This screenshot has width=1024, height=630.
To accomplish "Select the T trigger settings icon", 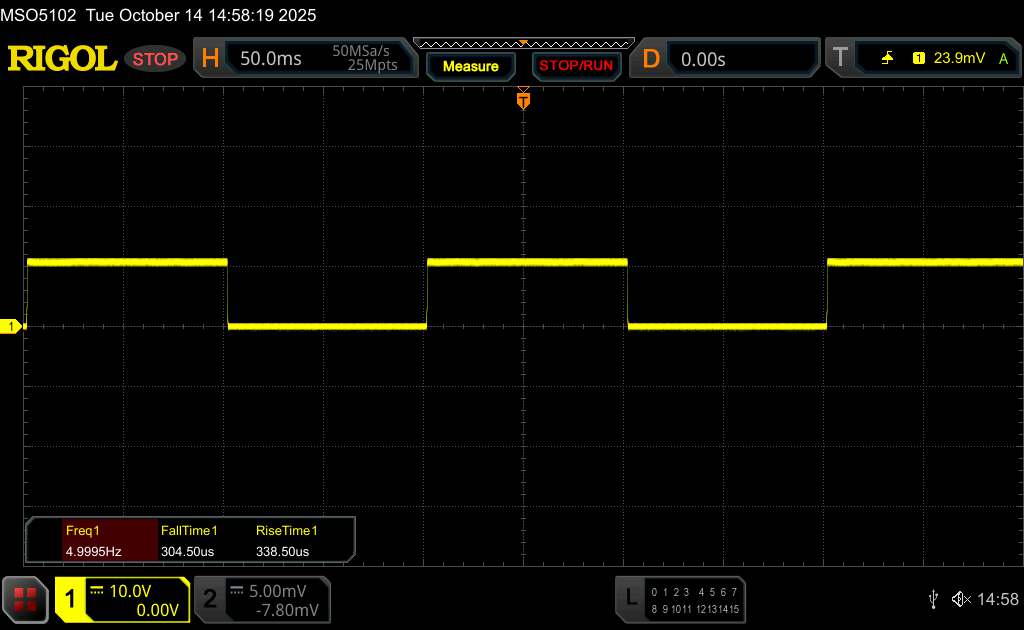I will click(840, 59).
